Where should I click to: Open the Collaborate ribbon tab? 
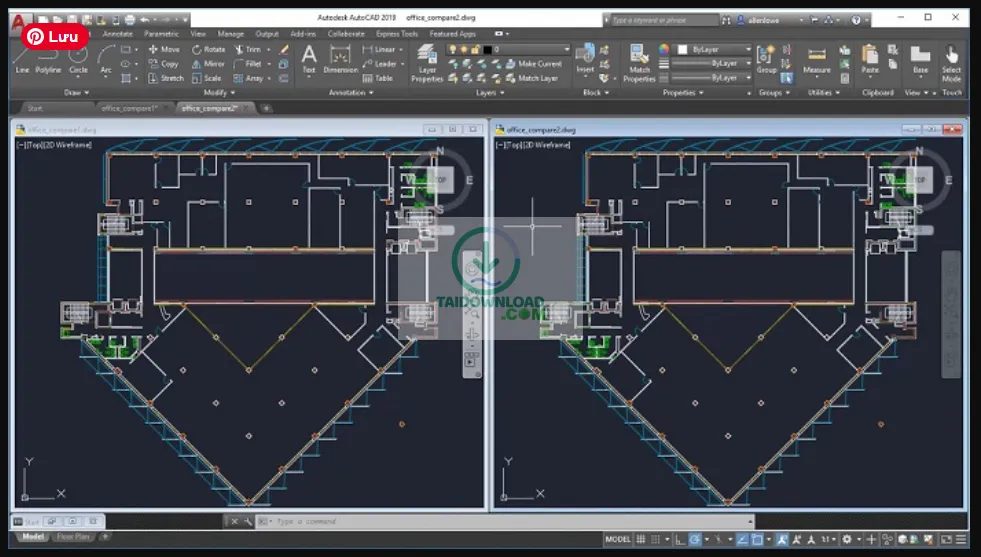point(346,34)
